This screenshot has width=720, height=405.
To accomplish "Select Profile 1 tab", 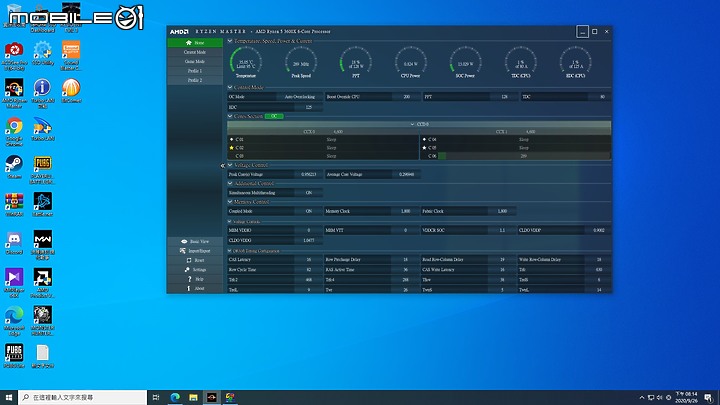I will pyautogui.click(x=195, y=71).
